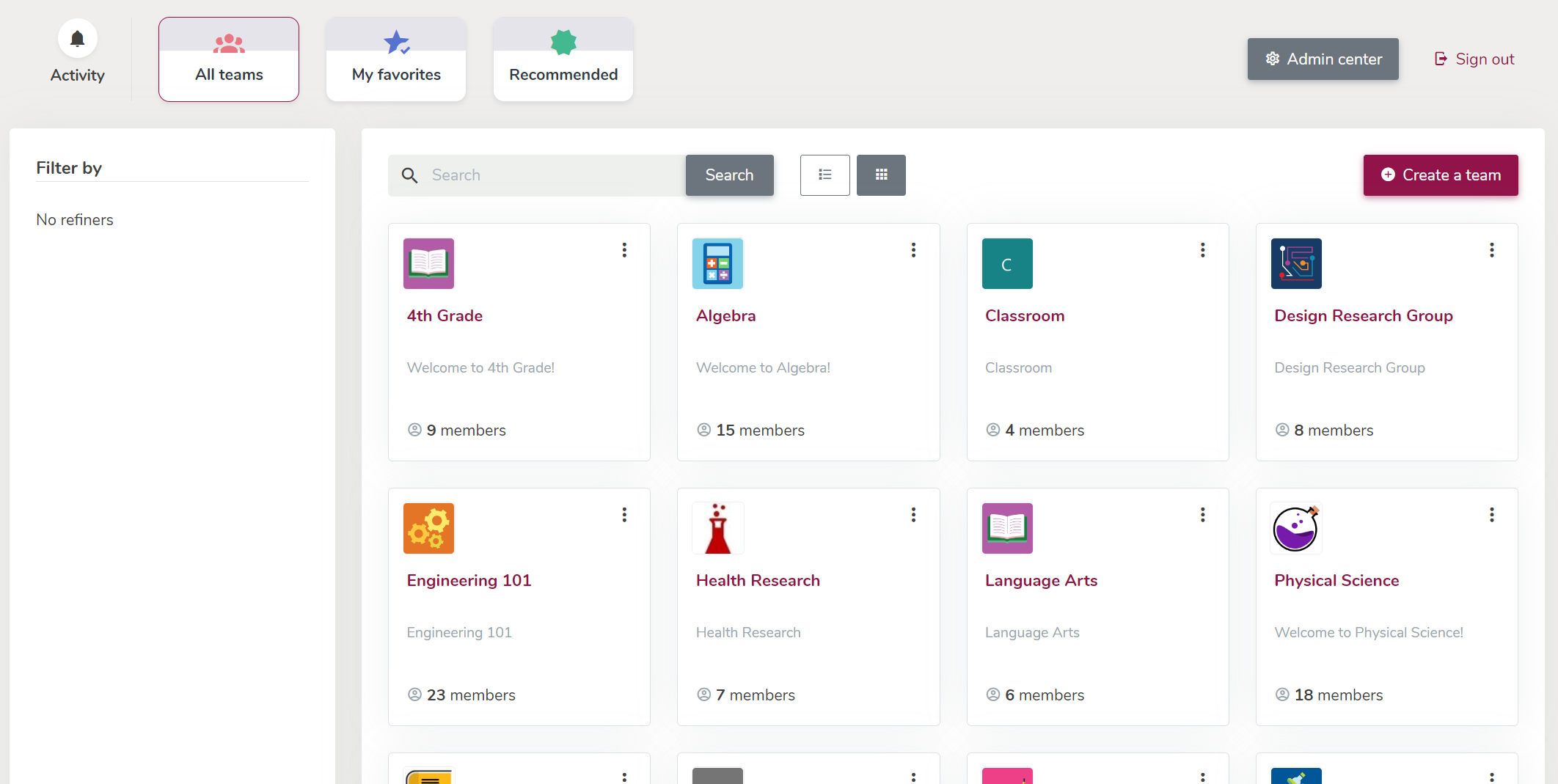
Task: Open the 4th Grade book icon
Action: click(x=429, y=263)
